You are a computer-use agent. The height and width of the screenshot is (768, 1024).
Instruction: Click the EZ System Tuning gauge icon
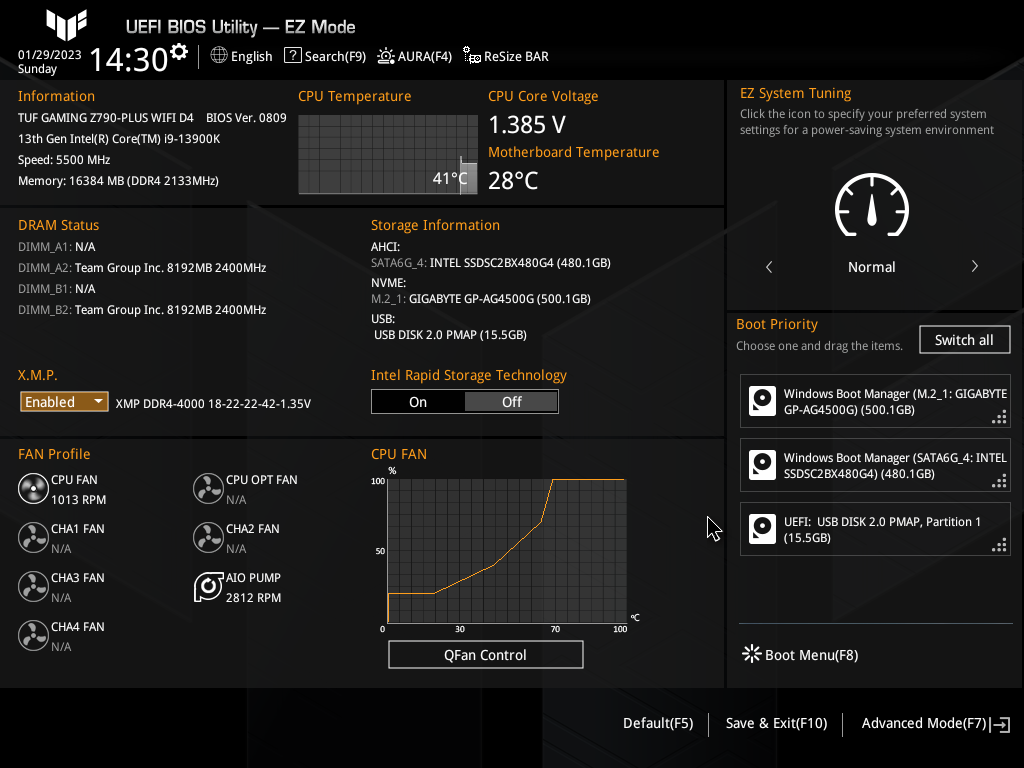[x=872, y=205]
